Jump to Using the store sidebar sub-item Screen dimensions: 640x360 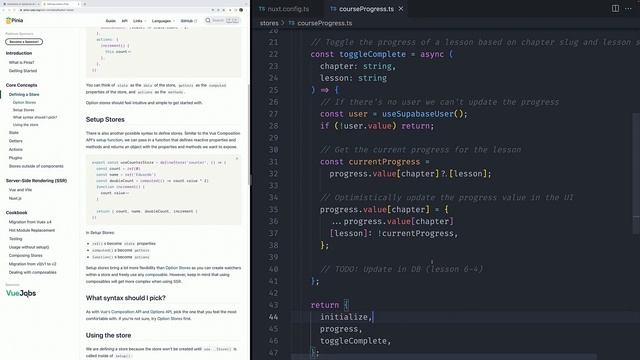click(26, 125)
